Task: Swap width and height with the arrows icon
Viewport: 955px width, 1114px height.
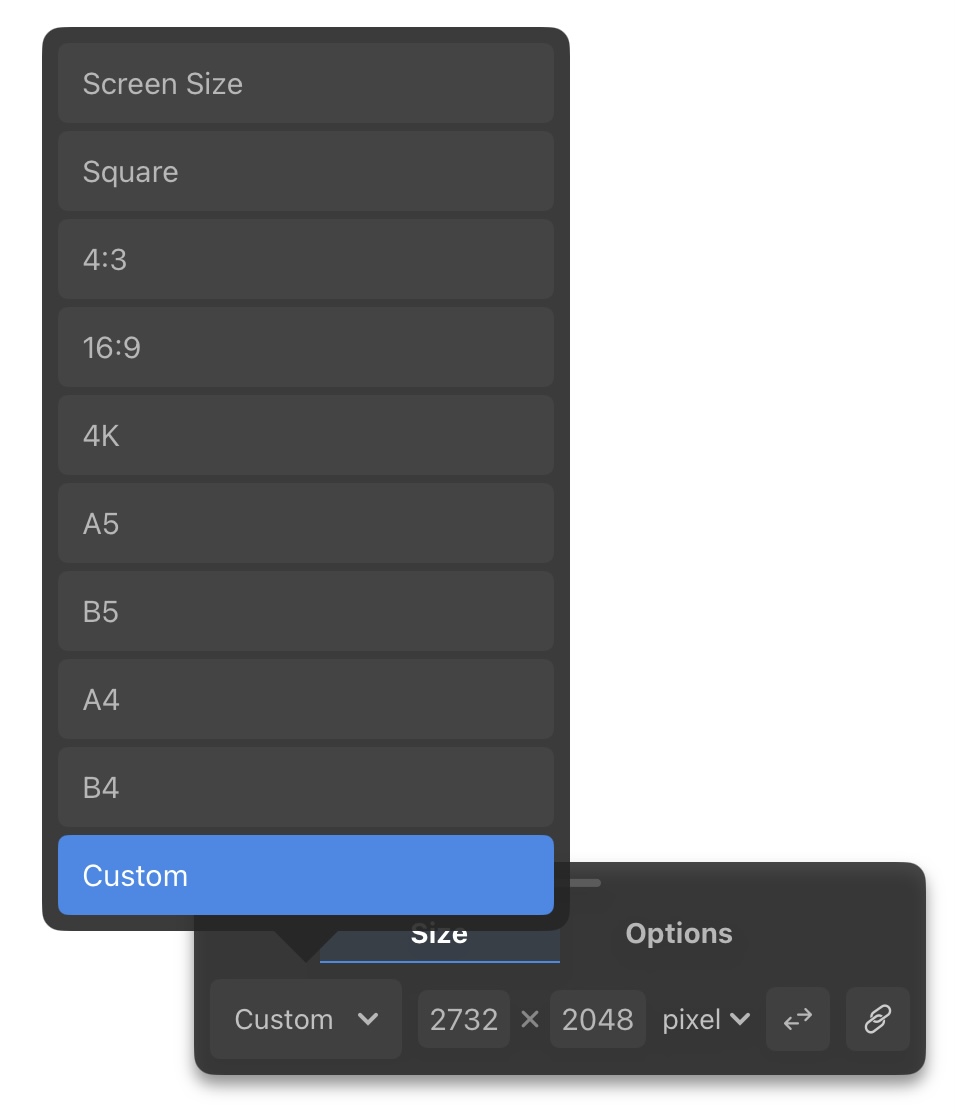Action: pyautogui.click(x=797, y=1019)
